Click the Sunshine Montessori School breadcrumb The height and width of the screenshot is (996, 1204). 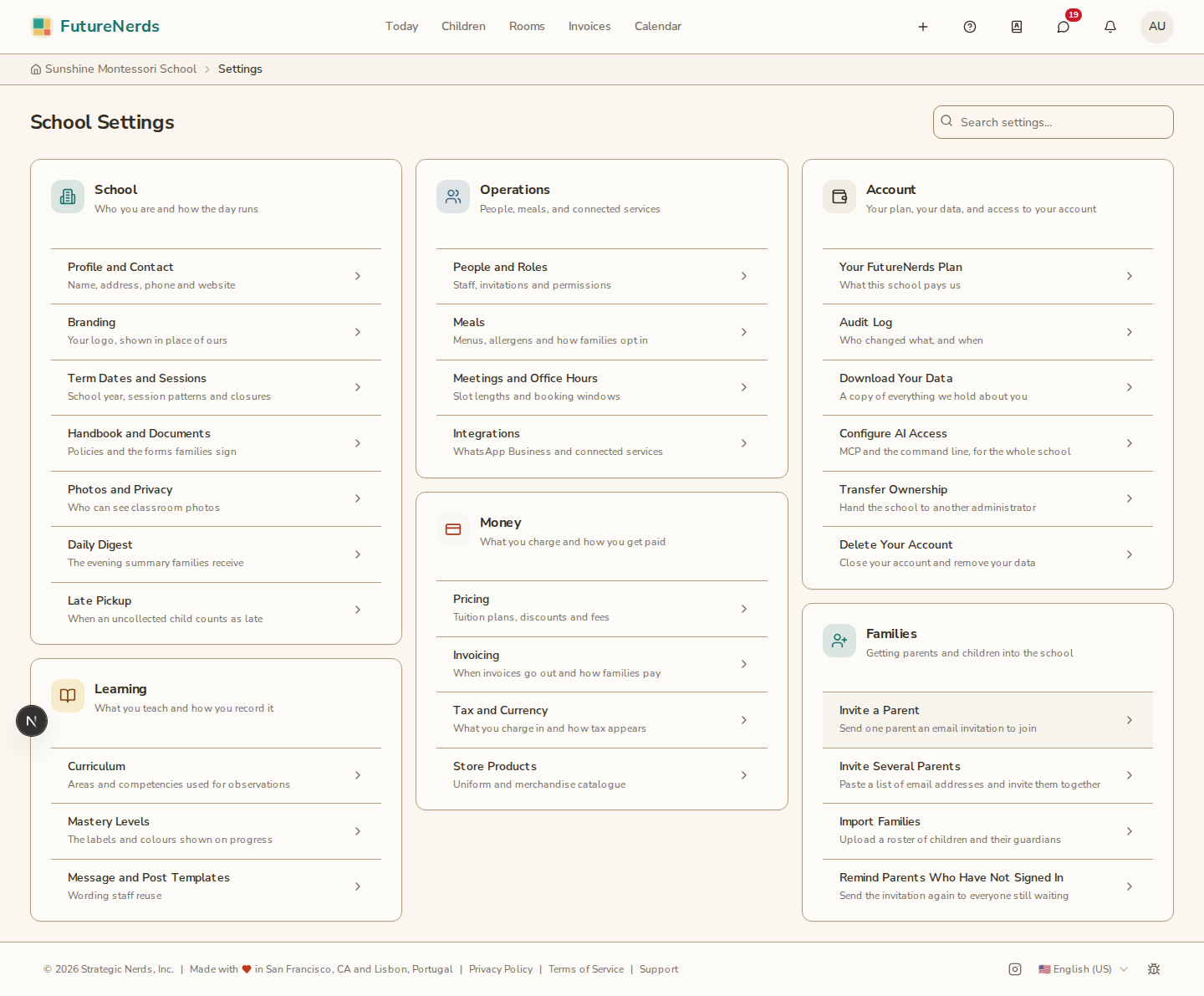(120, 69)
